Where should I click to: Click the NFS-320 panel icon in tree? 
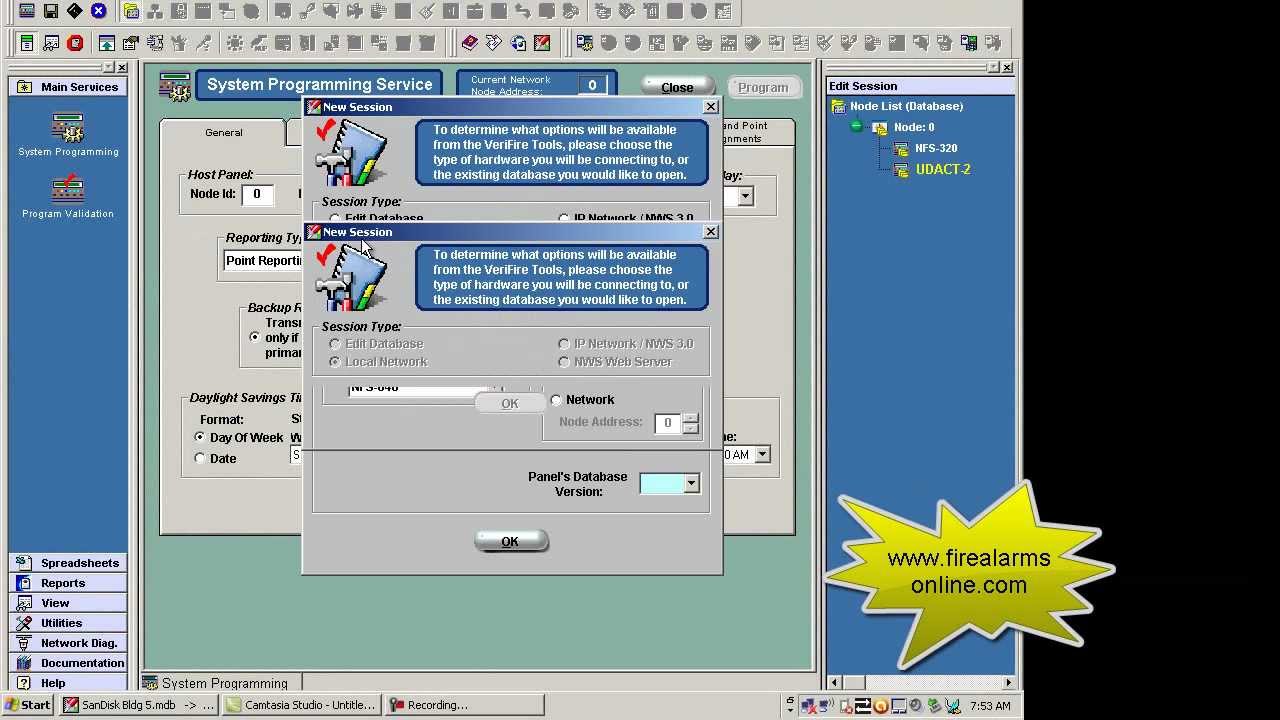tap(901, 148)
